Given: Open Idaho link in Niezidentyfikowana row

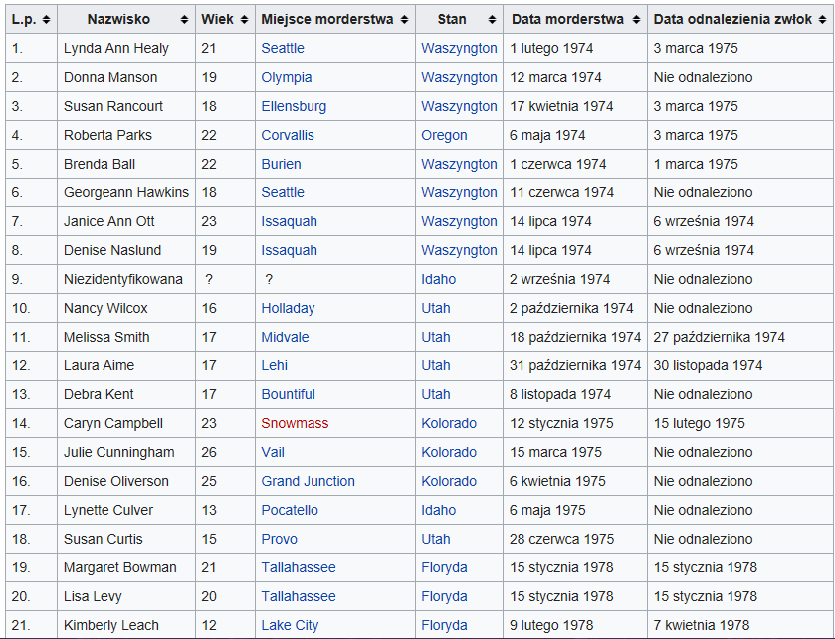Looking at the screenshot, I should (439, 279).
